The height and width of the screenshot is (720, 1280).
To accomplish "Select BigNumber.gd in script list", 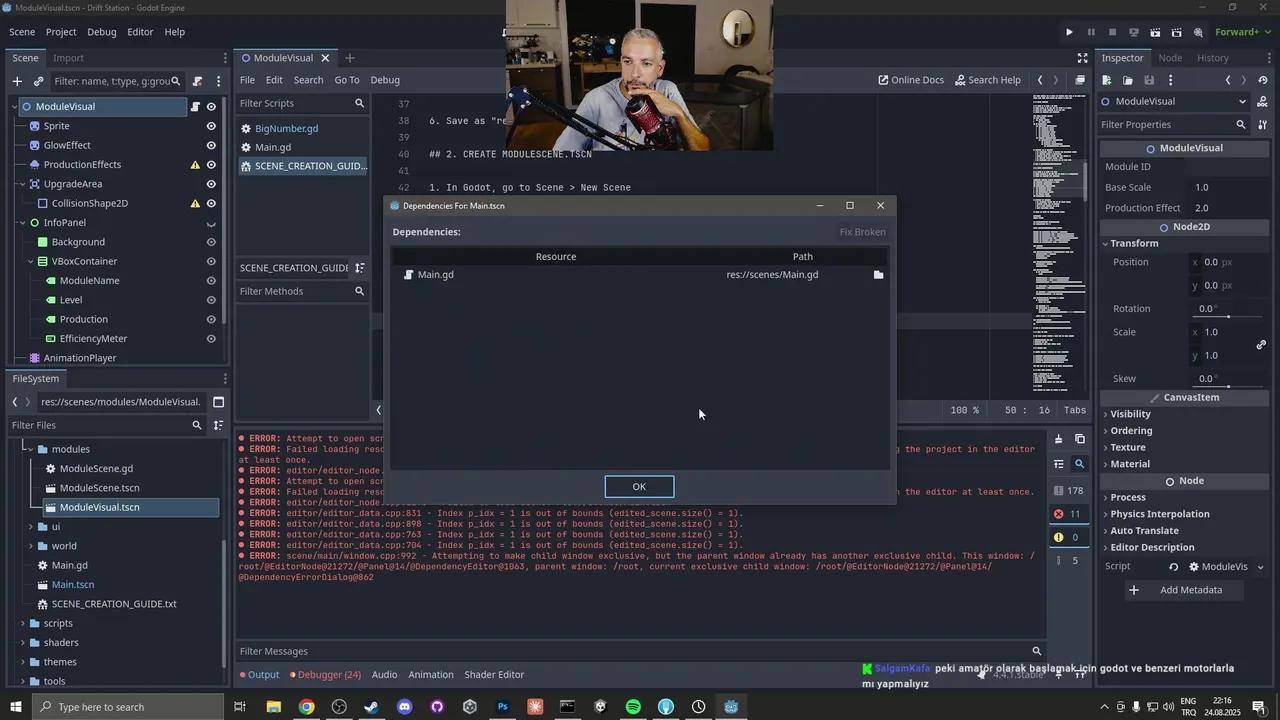I will [286, 129].
